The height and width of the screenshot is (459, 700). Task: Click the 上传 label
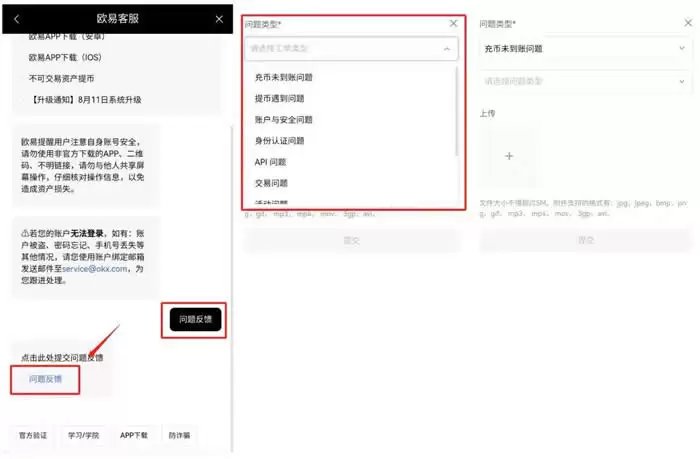click(x=487, y=113)
